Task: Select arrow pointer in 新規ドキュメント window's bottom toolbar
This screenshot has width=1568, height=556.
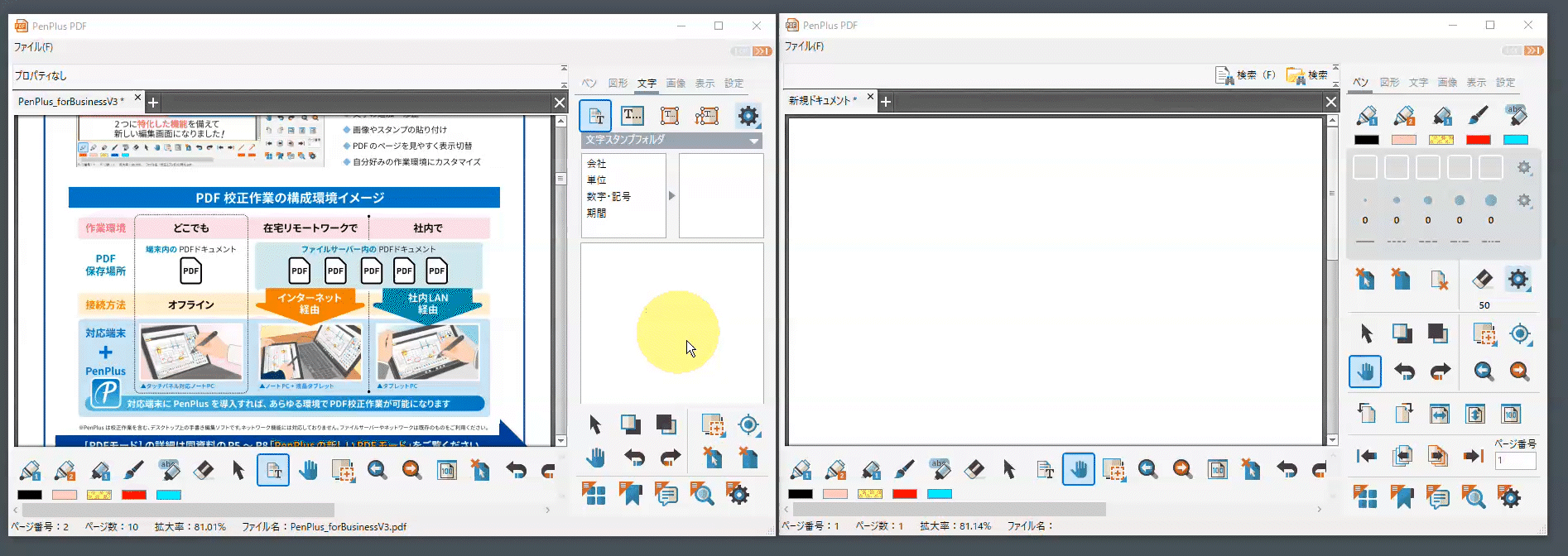Action: [x=1009, y=470]
